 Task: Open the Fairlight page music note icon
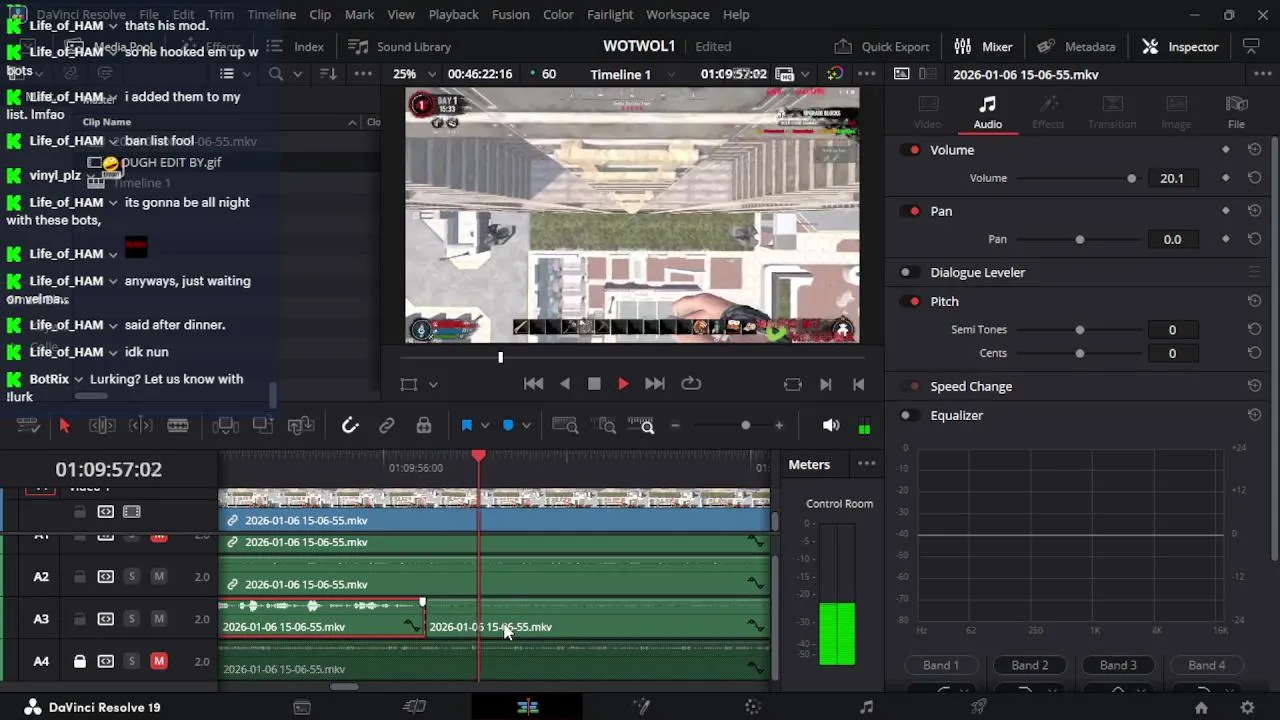(867, 707)
